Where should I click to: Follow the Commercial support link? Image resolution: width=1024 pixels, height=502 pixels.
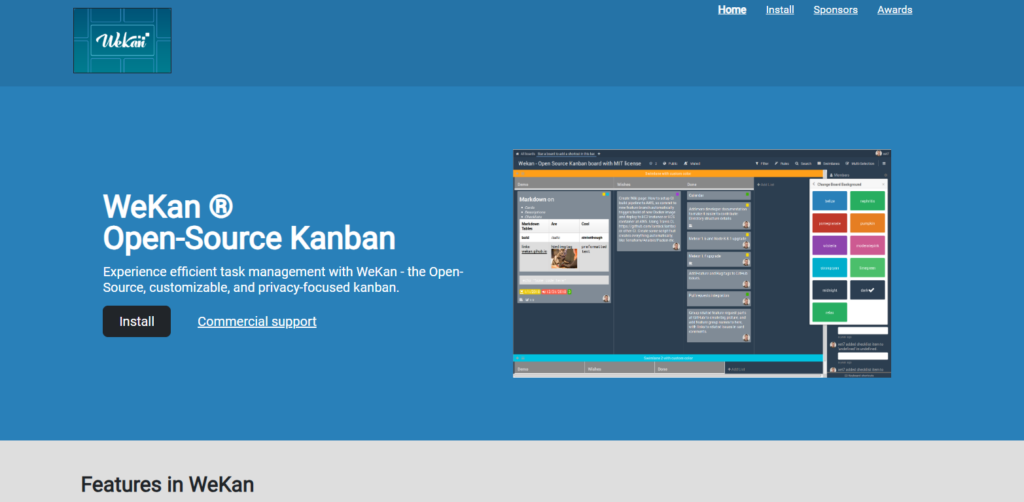click(257, 321)
